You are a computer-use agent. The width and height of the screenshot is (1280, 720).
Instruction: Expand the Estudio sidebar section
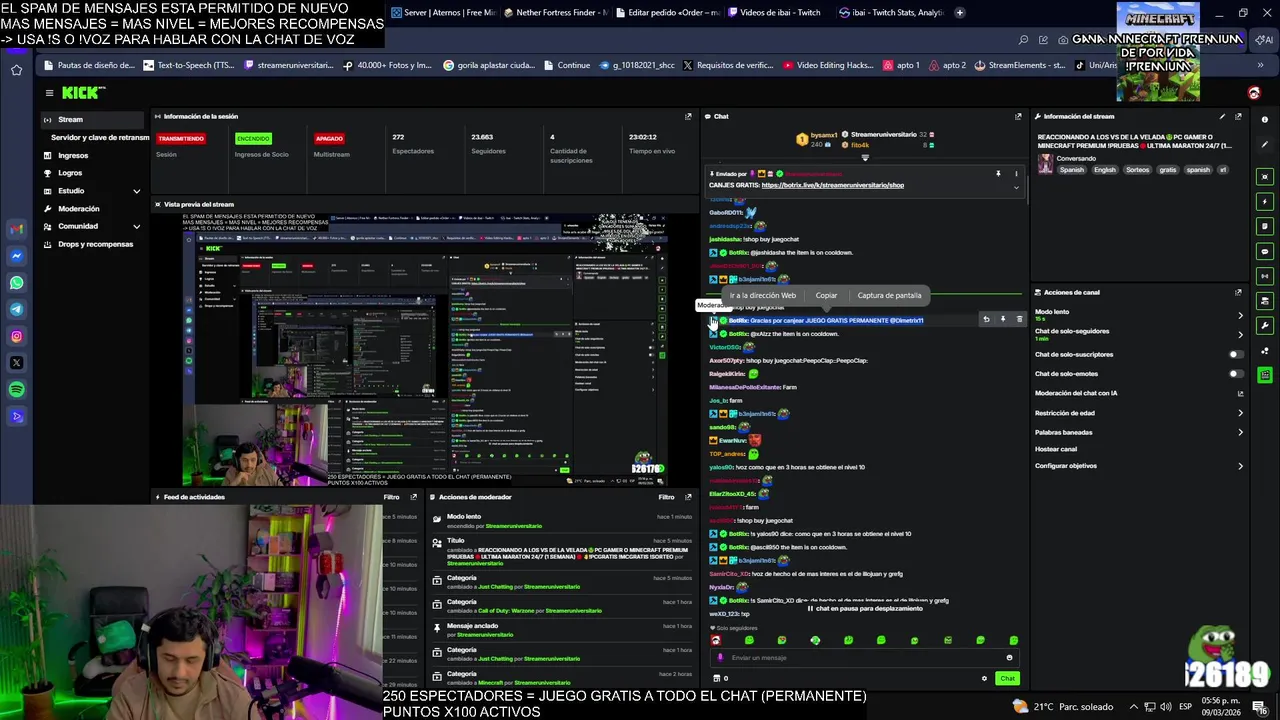click(x=136, y=191)
